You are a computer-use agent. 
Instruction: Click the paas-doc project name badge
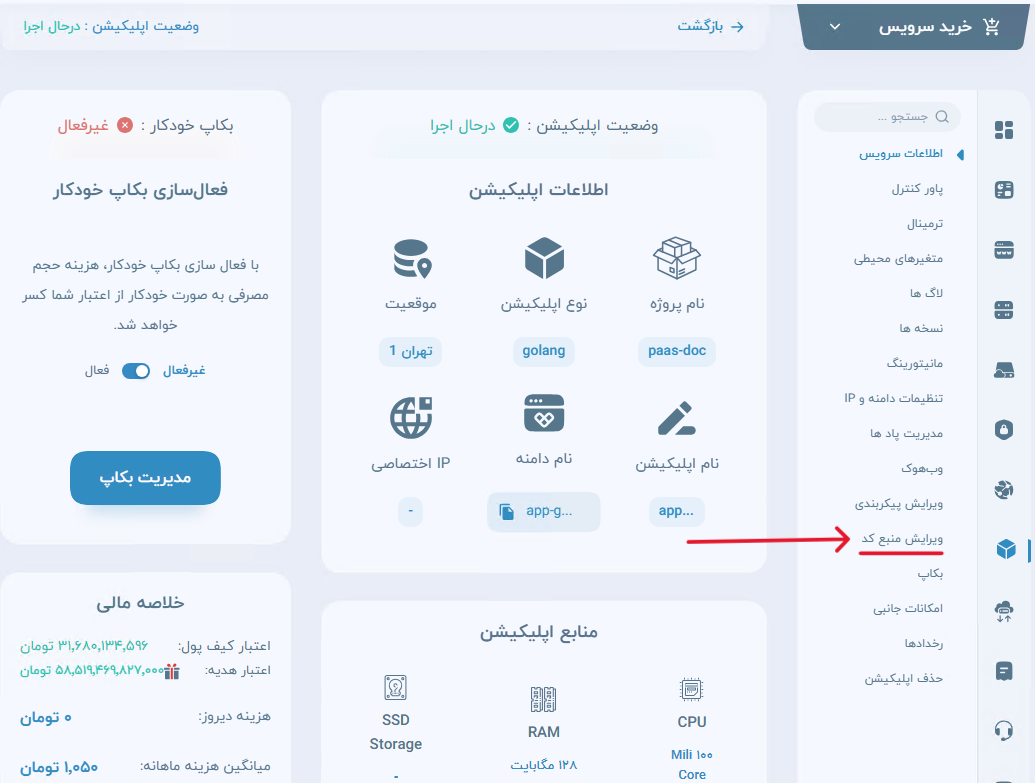[x=678, y=351]
